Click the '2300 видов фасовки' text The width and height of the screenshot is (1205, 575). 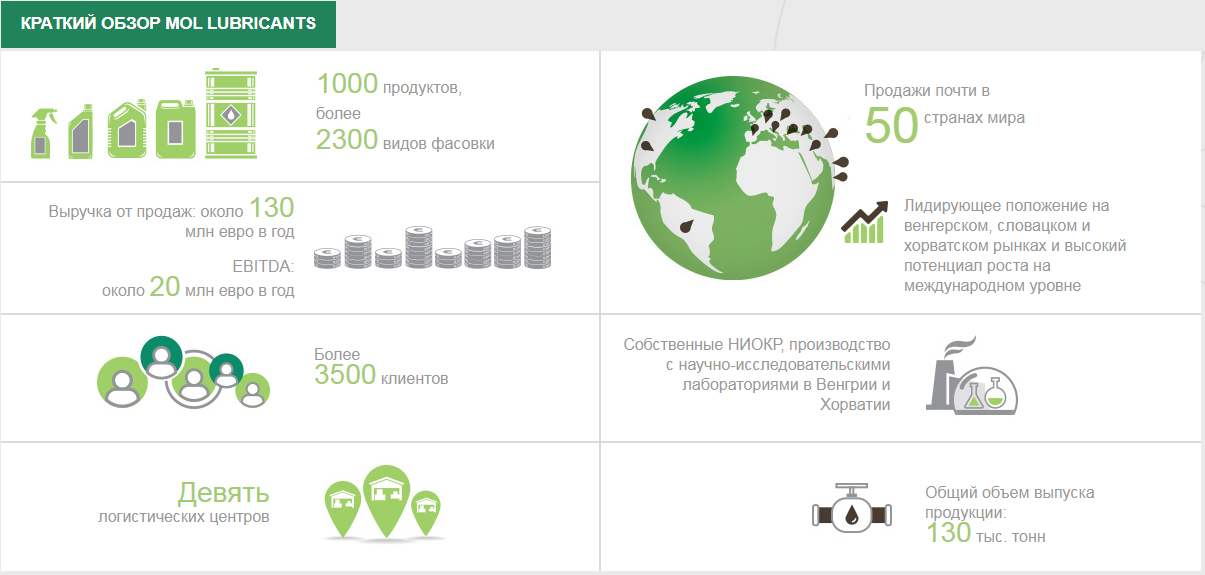pos(405,141)
